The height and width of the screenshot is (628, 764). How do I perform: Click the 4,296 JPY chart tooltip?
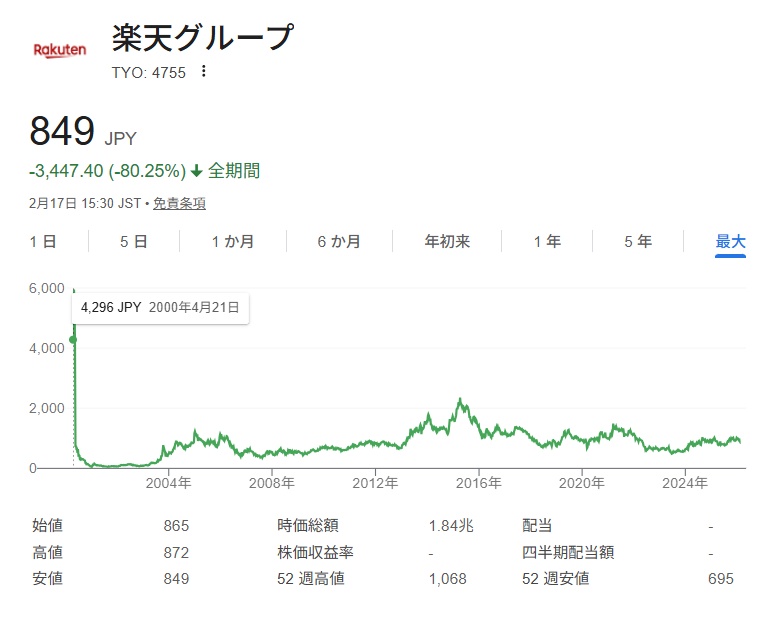[x=160, y=308]
